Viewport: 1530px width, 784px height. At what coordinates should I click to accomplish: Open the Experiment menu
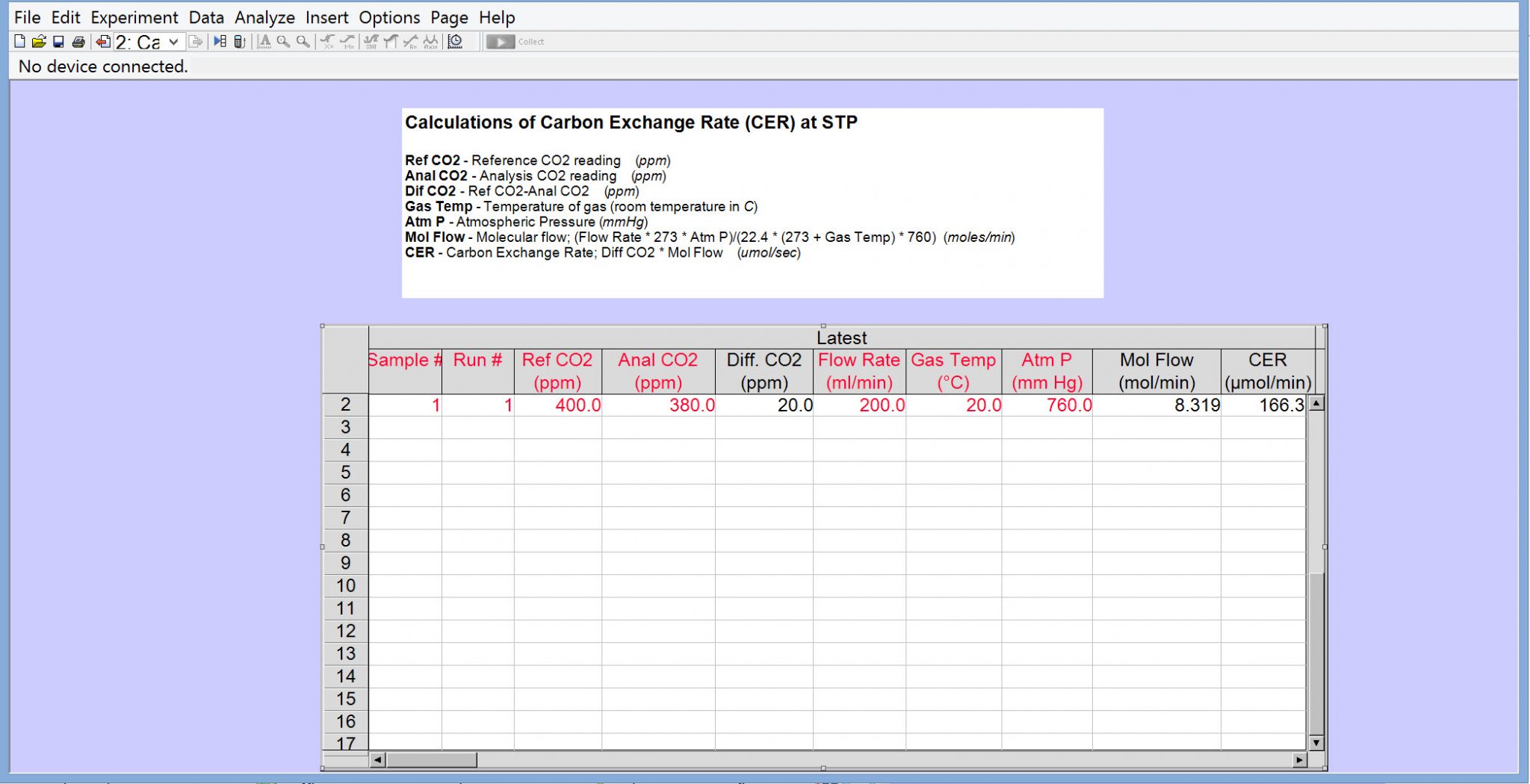(x=134, y=17)
